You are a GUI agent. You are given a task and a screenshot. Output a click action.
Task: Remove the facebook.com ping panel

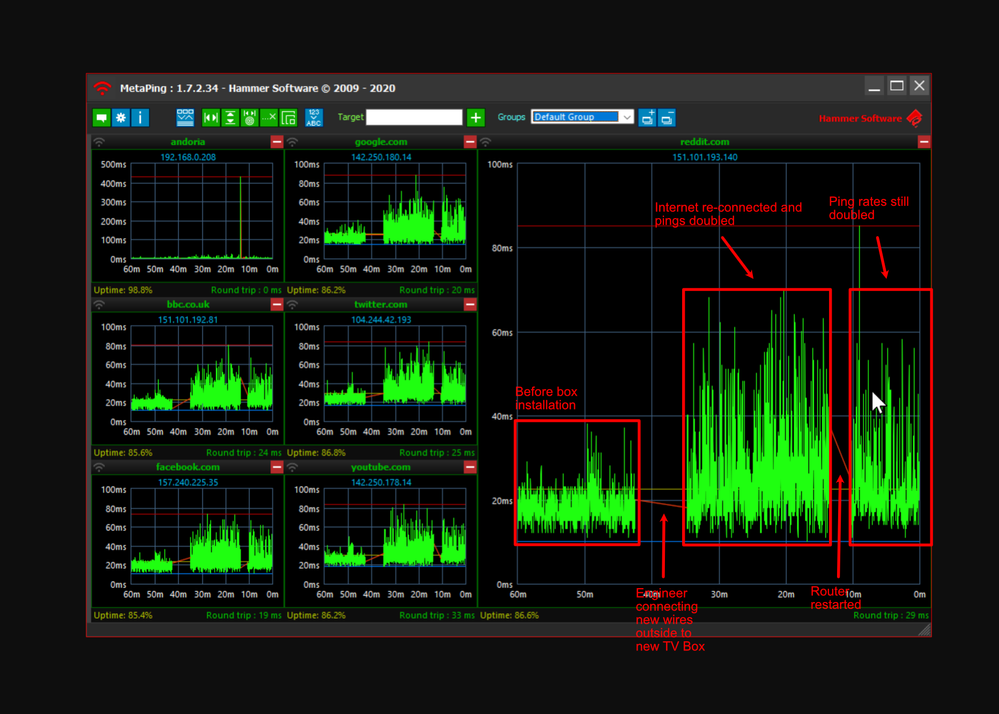[277, 467]
